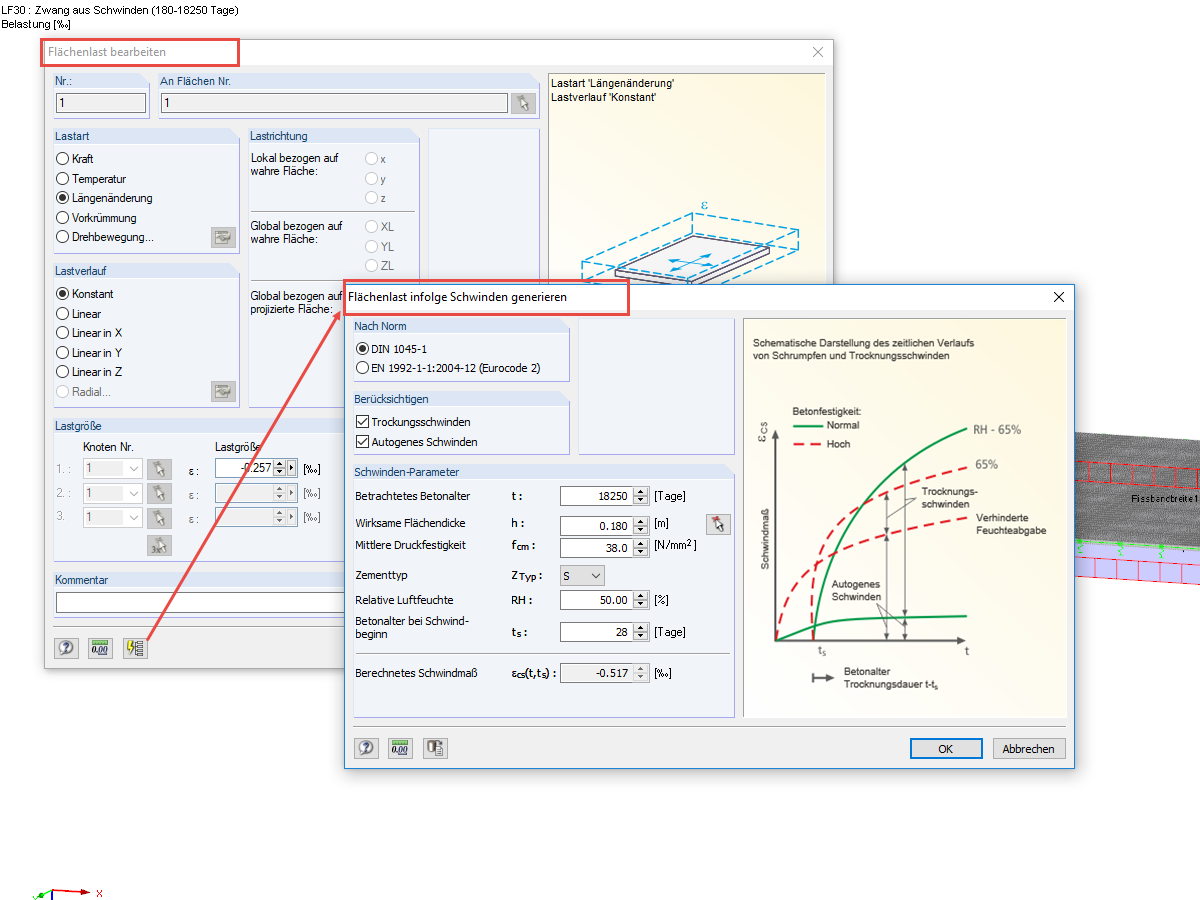Viewport: 1200px width, 900px height.
Task: Click the 3x node picker icon
Action: [x=158, y=545]
